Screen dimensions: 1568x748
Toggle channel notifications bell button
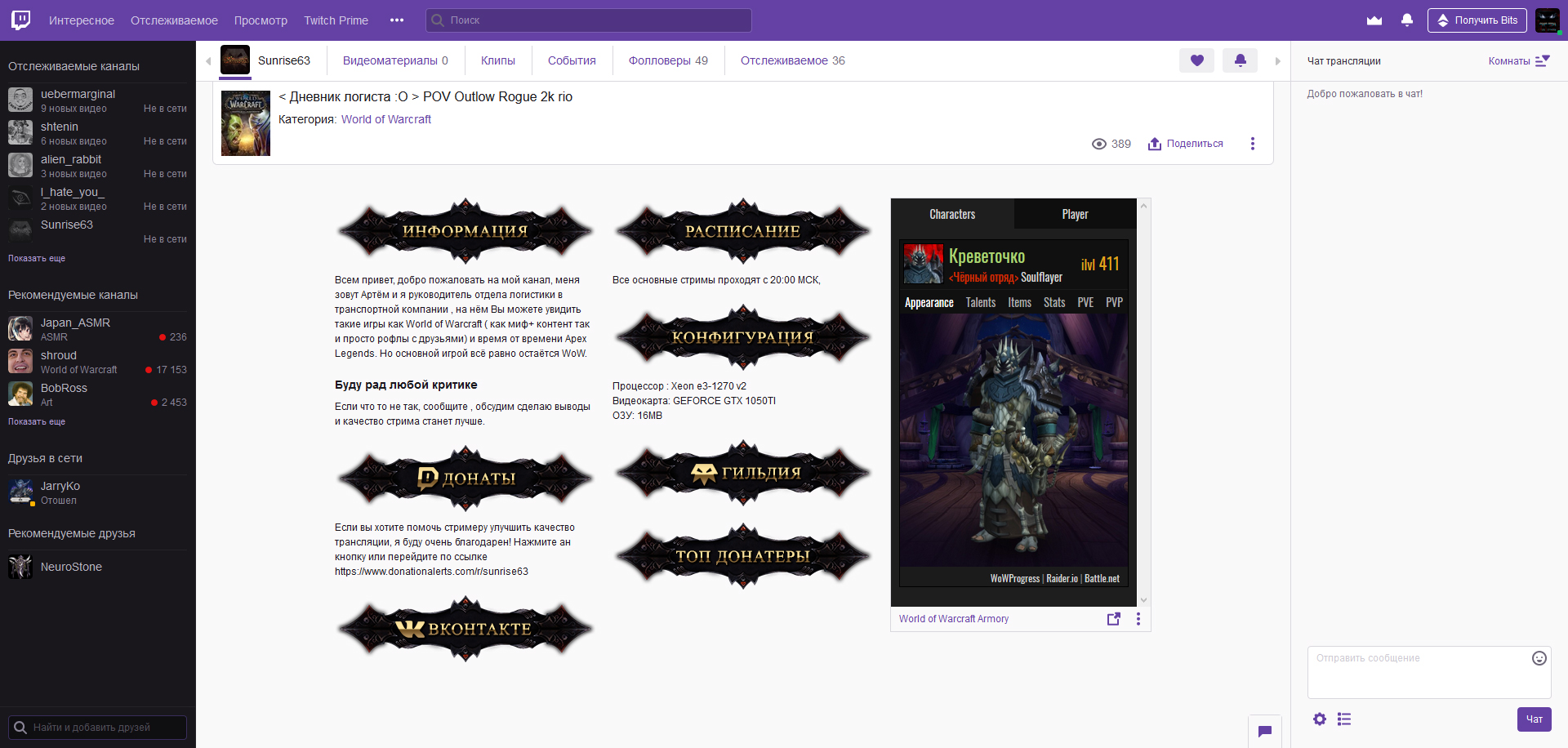[1240, 60]
